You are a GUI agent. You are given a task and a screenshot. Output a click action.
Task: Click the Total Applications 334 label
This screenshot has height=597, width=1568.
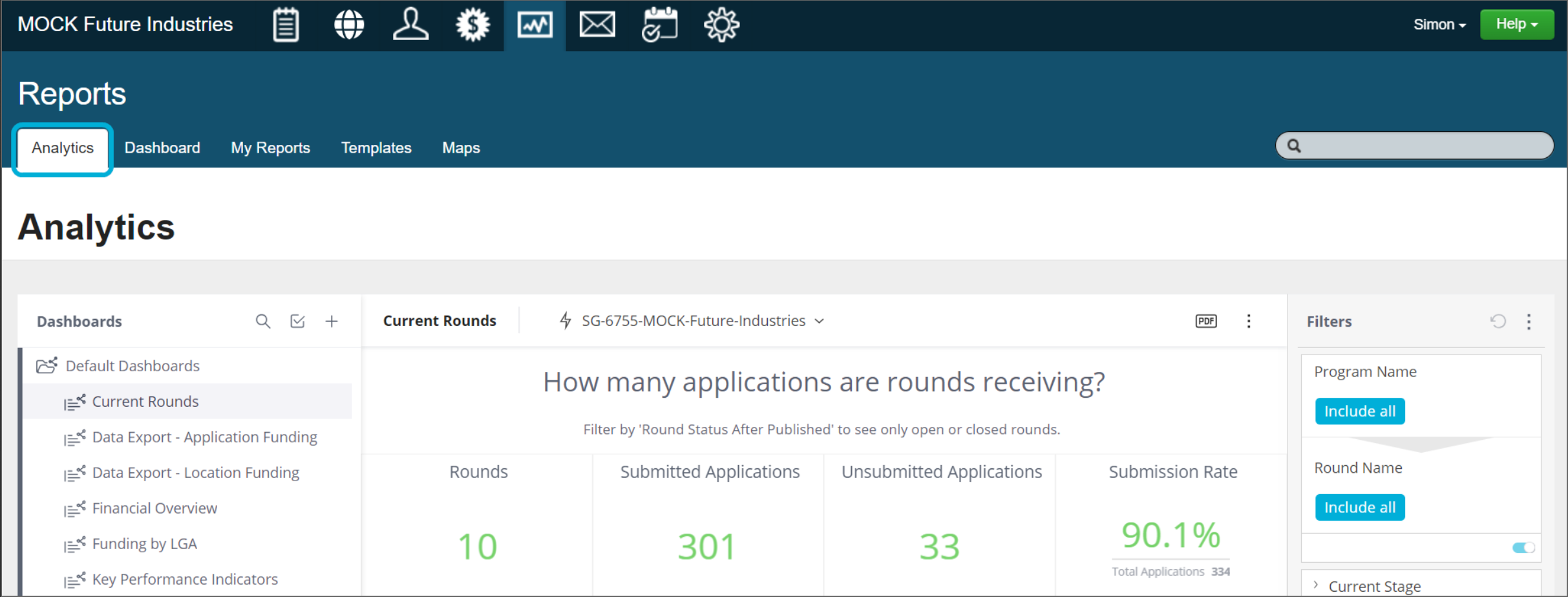(1171, 572)
